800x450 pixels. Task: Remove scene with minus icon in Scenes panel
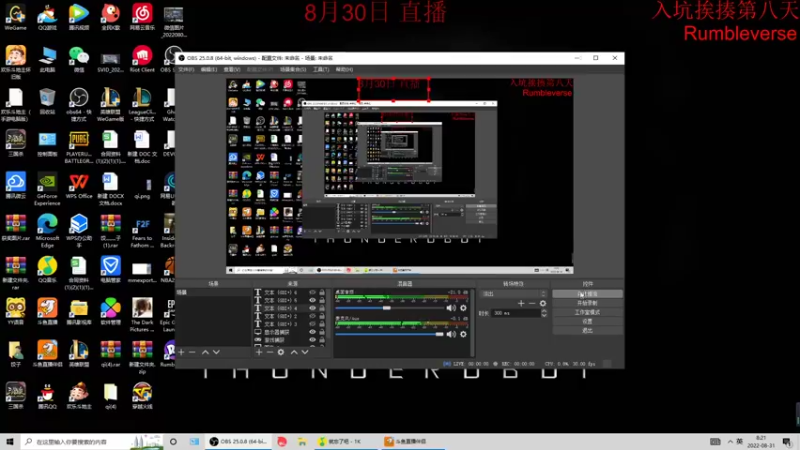(x=192, y=352)
